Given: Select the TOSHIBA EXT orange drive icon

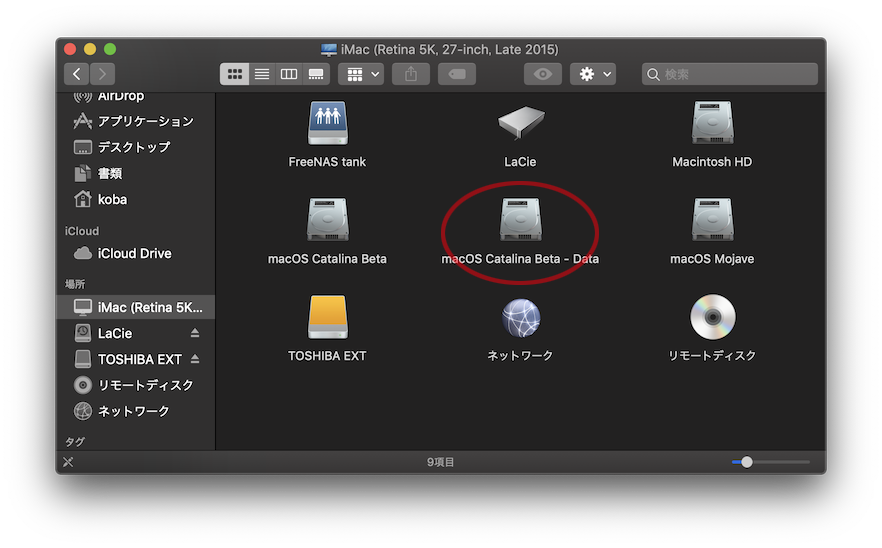Looking at the screenshot, I should point(327,317).
